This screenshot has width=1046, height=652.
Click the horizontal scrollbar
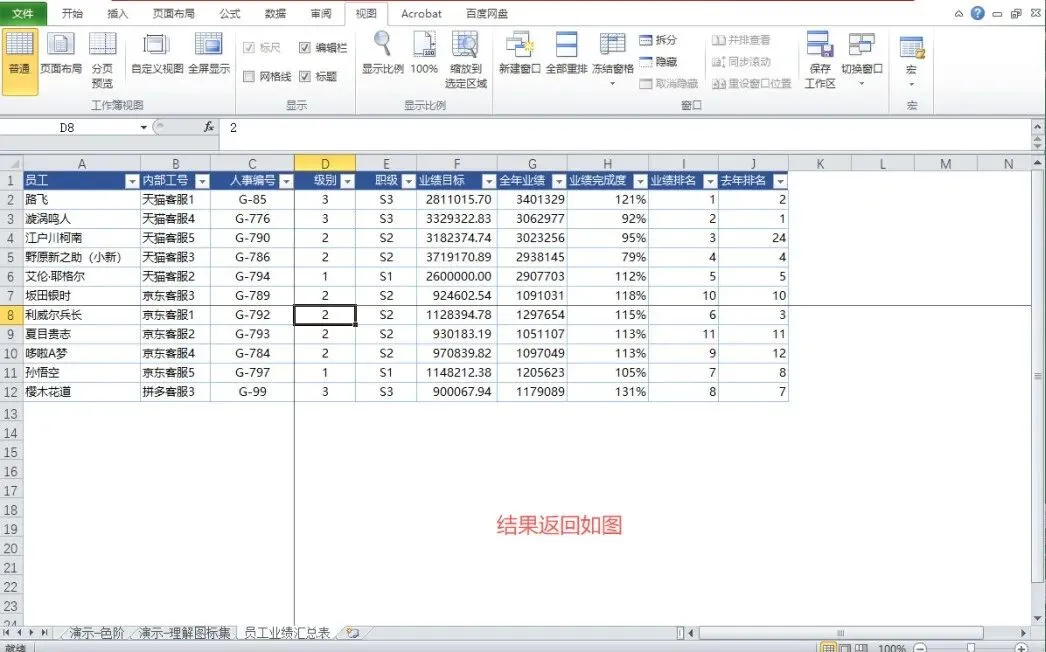[x=841, y=633]
